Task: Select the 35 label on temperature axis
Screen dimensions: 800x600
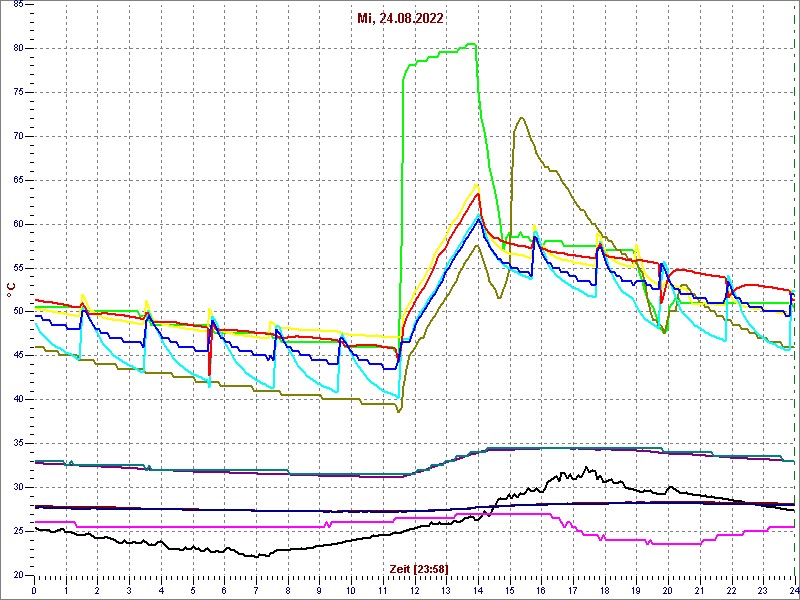Action: click(18, 443)
